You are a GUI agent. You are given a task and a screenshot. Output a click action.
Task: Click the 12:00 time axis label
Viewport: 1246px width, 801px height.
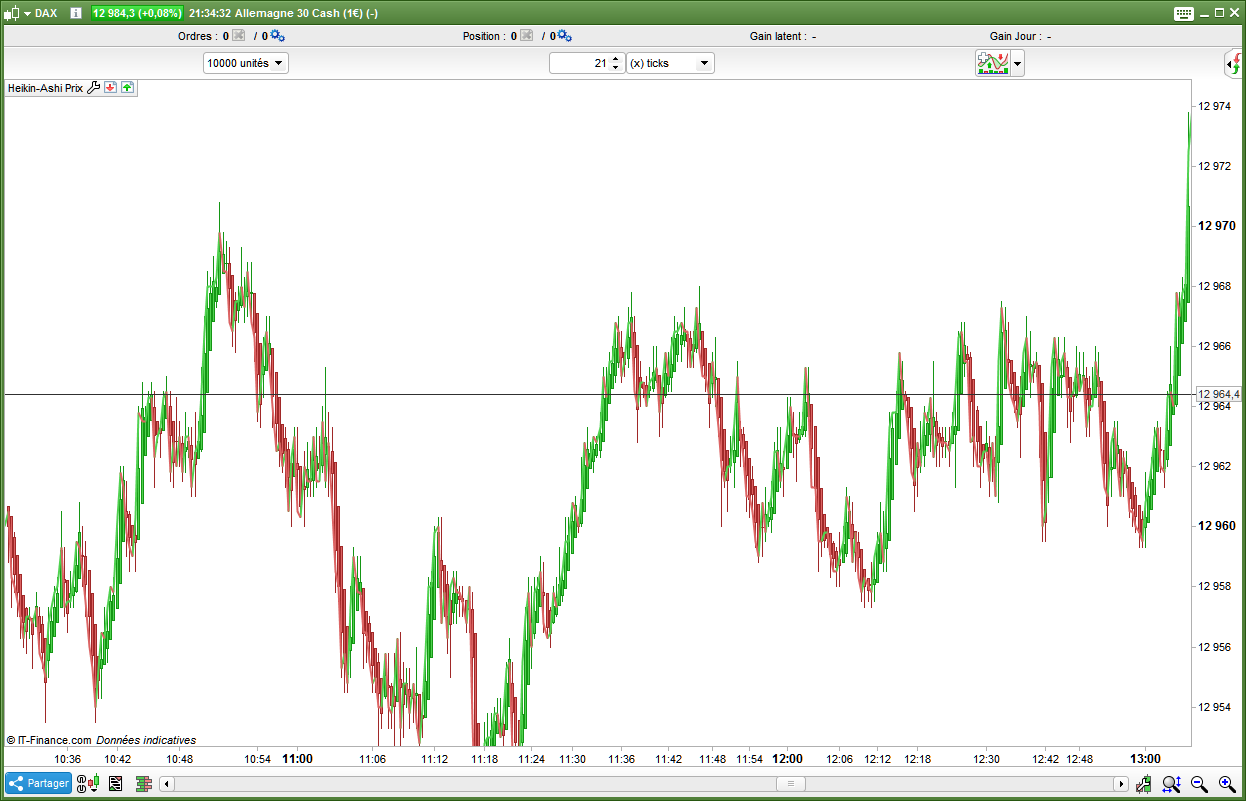(787, 759)
